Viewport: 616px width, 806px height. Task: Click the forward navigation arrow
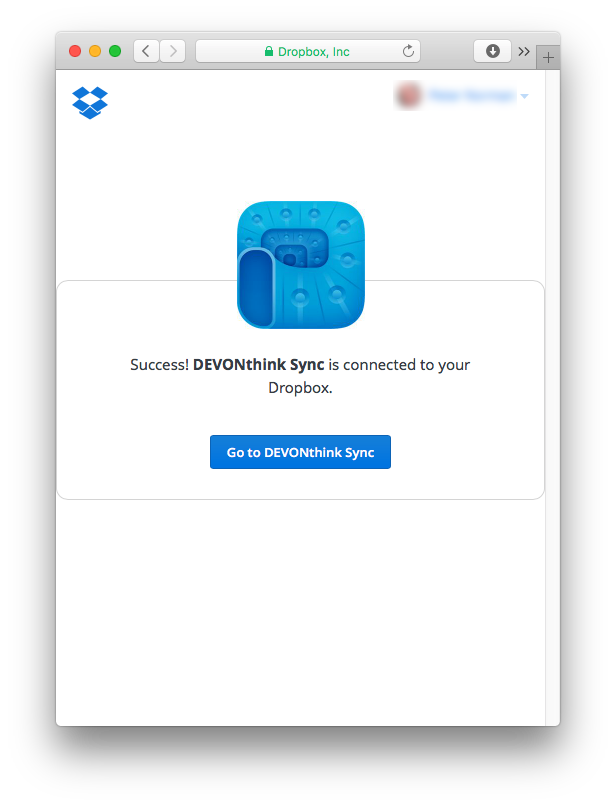(173, 51)
